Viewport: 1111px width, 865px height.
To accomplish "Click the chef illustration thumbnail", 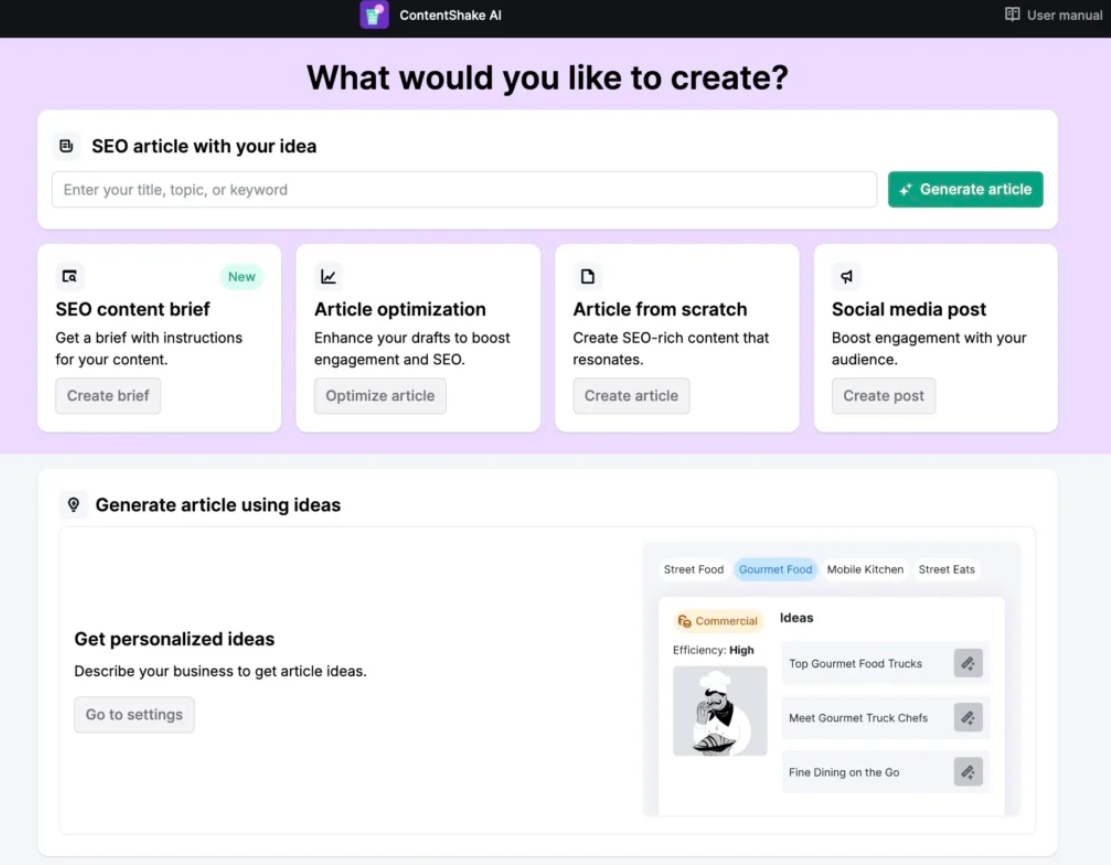I will [720, 711].
